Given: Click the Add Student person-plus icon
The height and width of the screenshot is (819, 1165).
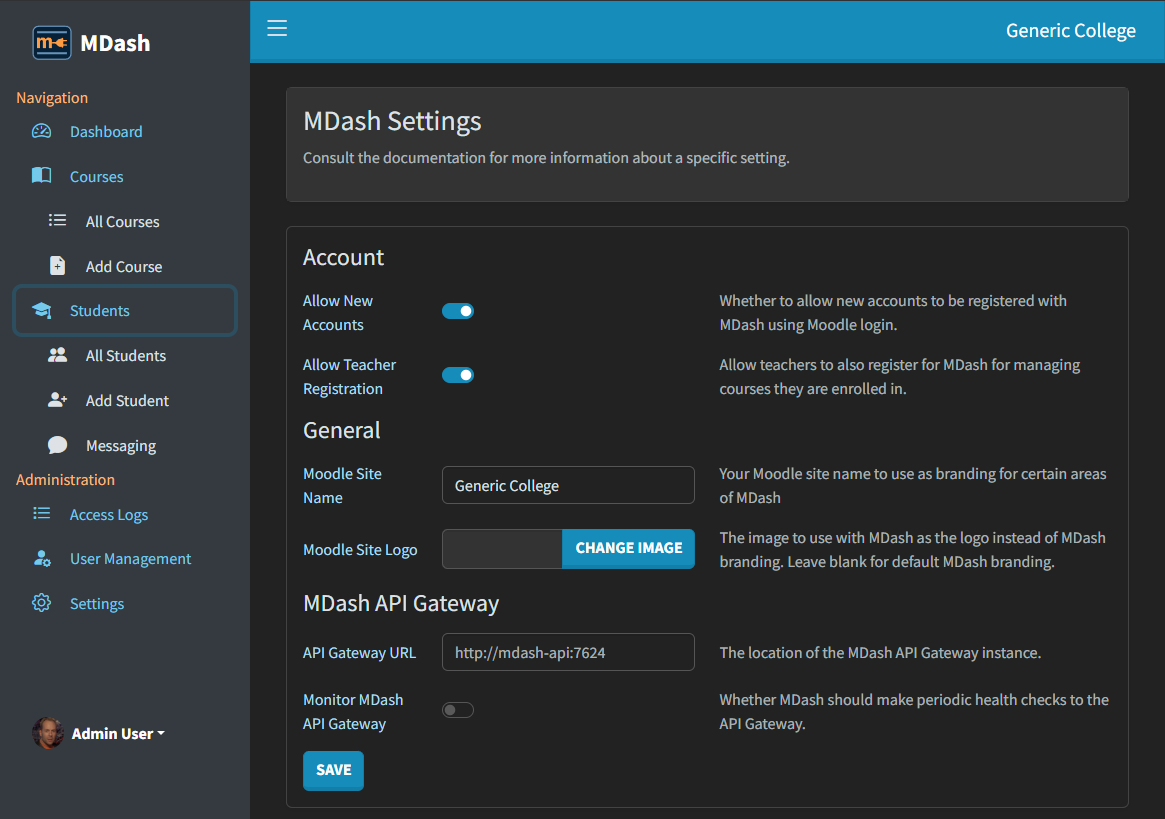Looking at the screenshot, I should (x=57, y=400).
